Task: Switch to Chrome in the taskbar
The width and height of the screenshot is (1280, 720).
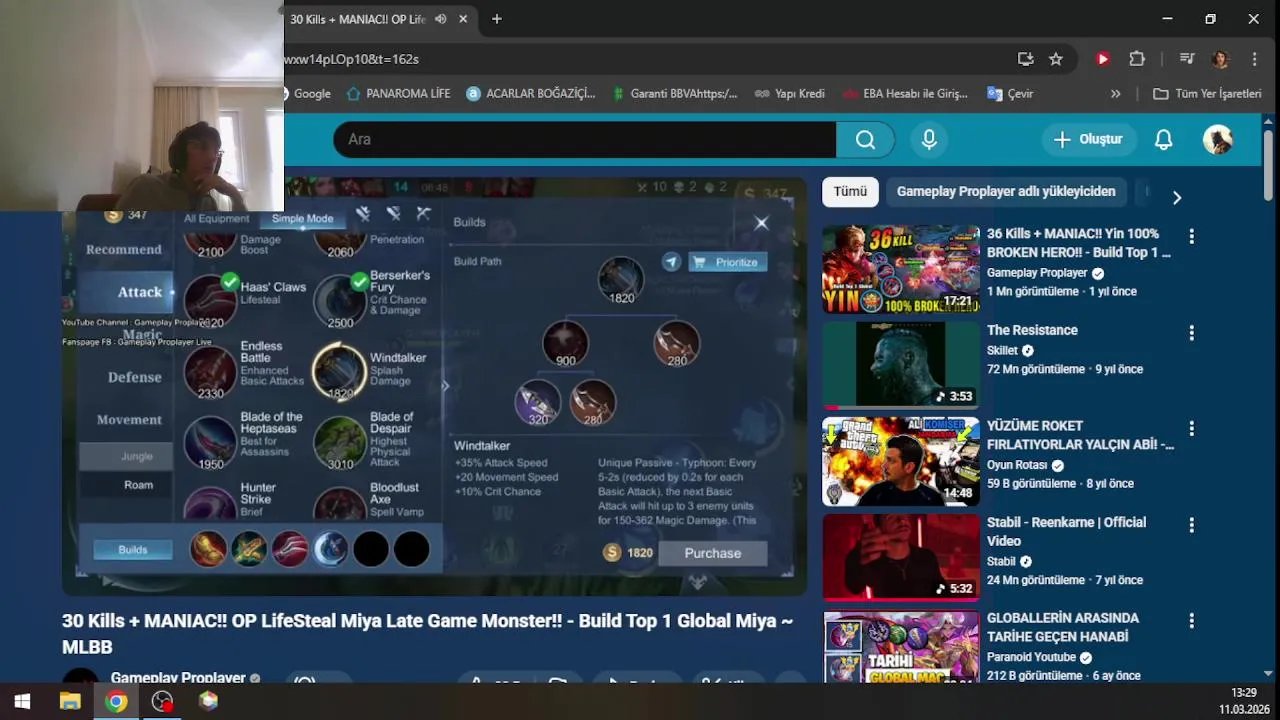Action: coord(116,702)
